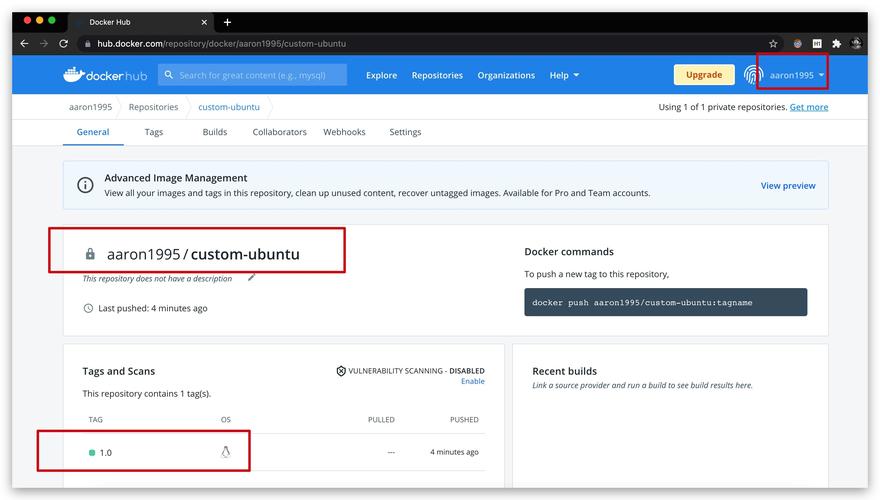This screenshot has width=880, height=500.
Task: Close the Docker Hub browser tab
Action: pos(204,22)
